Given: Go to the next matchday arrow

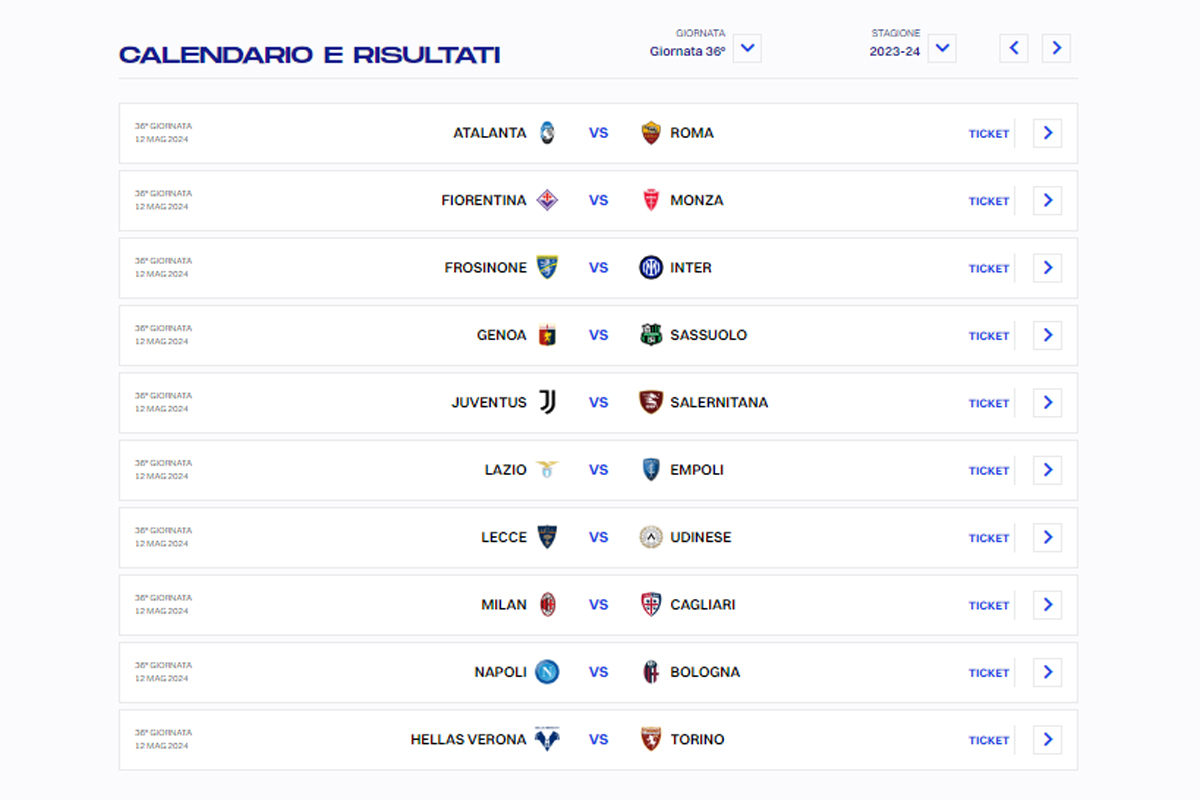Looking at the screenshot, I should coord(1056,48).
